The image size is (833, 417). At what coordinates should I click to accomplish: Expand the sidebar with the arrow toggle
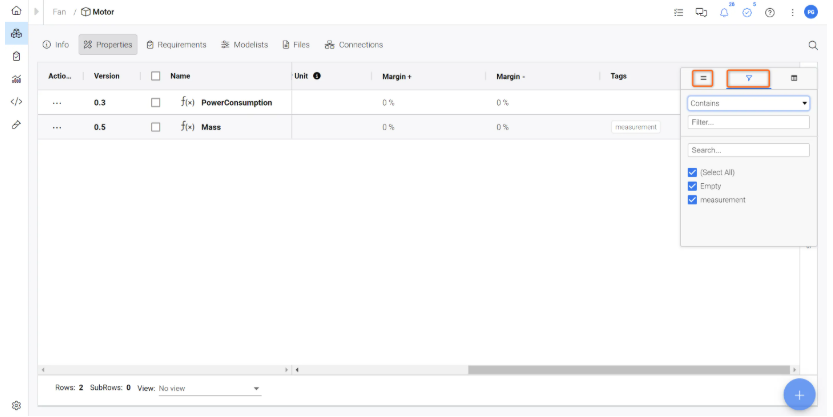coord(36,11)
